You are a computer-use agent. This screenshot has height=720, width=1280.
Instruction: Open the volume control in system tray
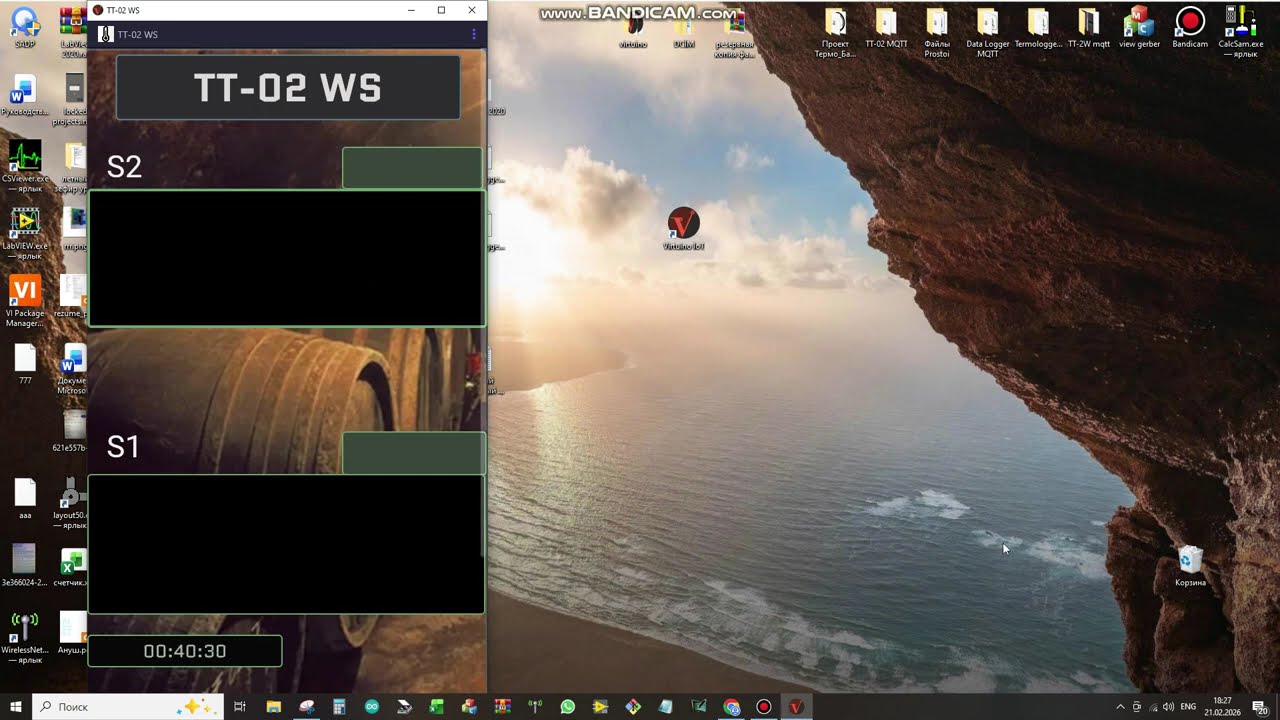pos(1168,707)
